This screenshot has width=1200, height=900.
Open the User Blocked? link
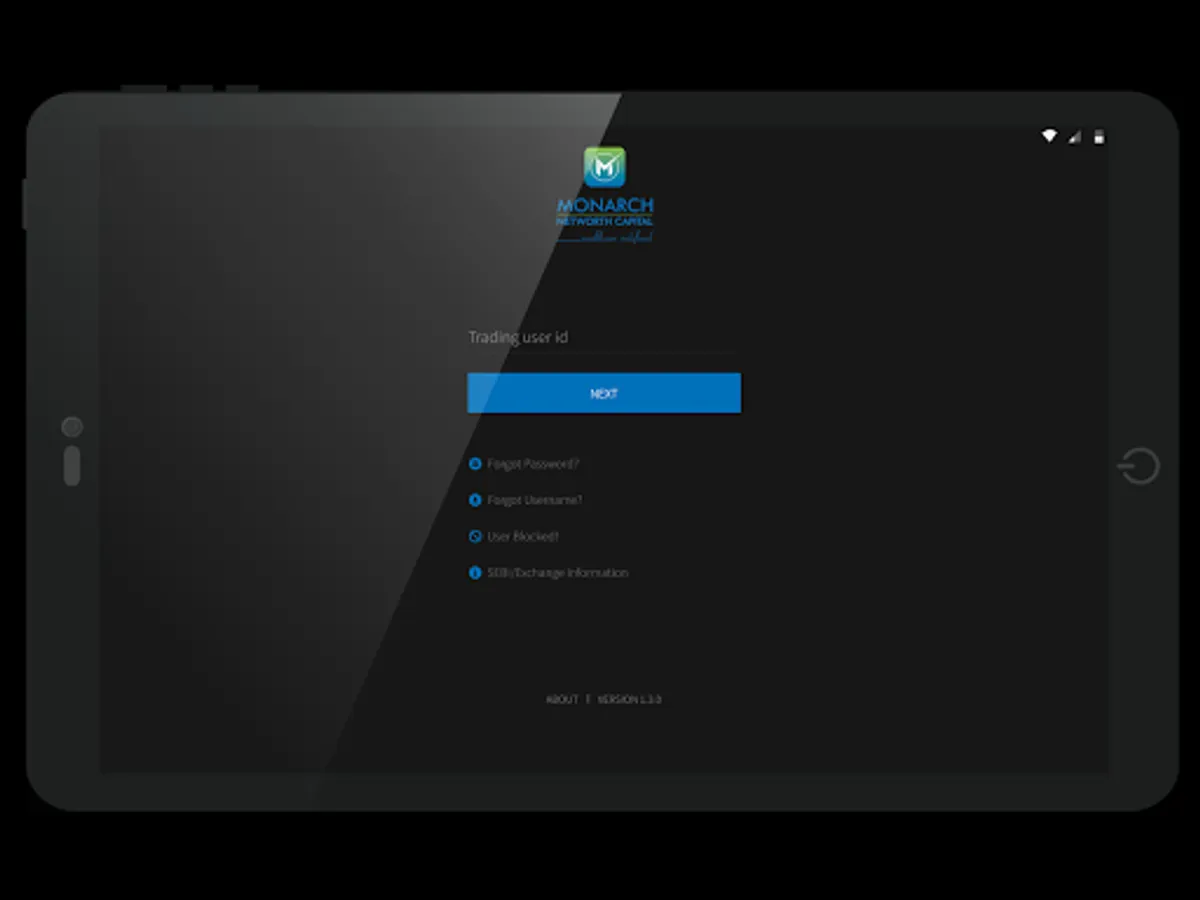point(523,537)
